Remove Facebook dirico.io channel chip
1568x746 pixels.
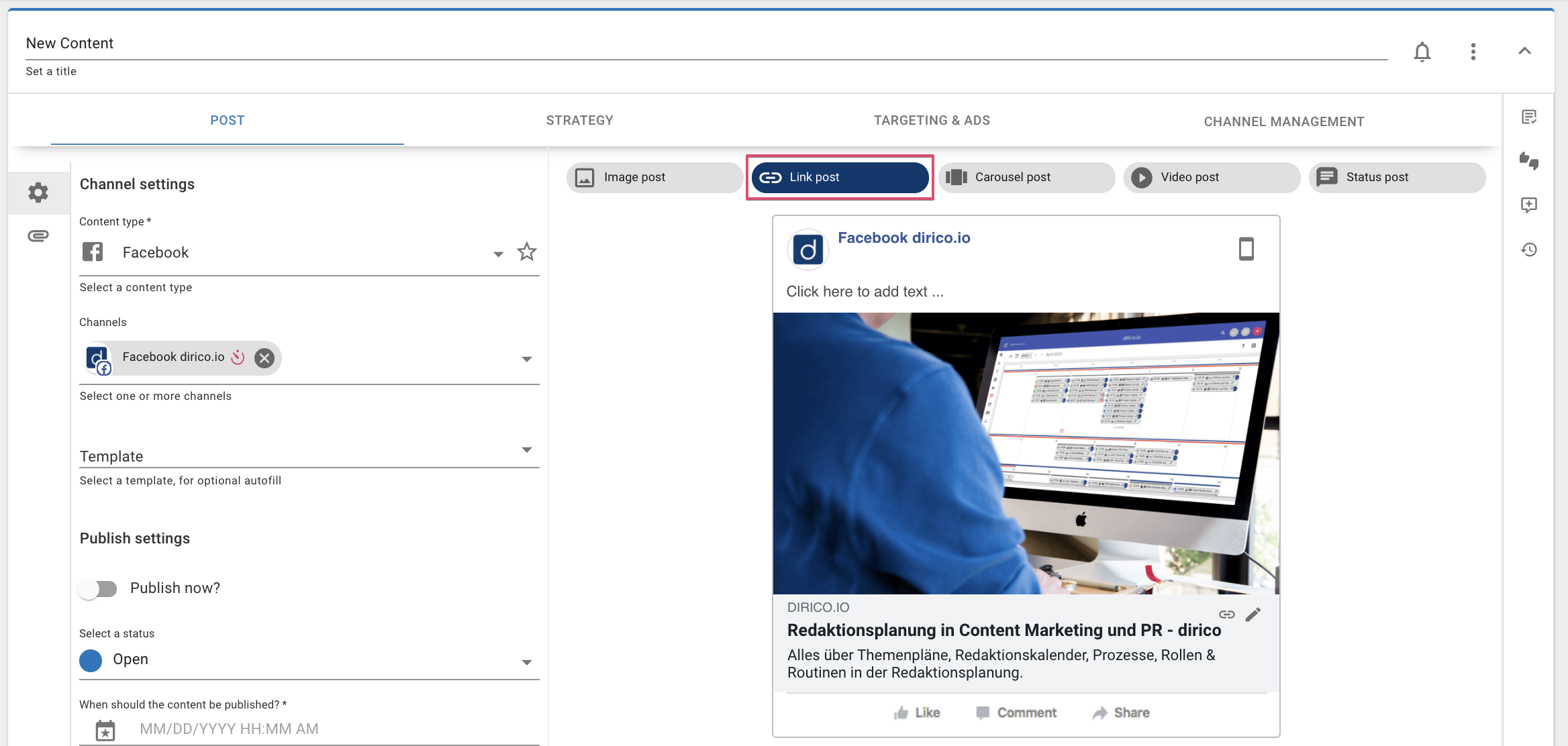click(264, 358)
